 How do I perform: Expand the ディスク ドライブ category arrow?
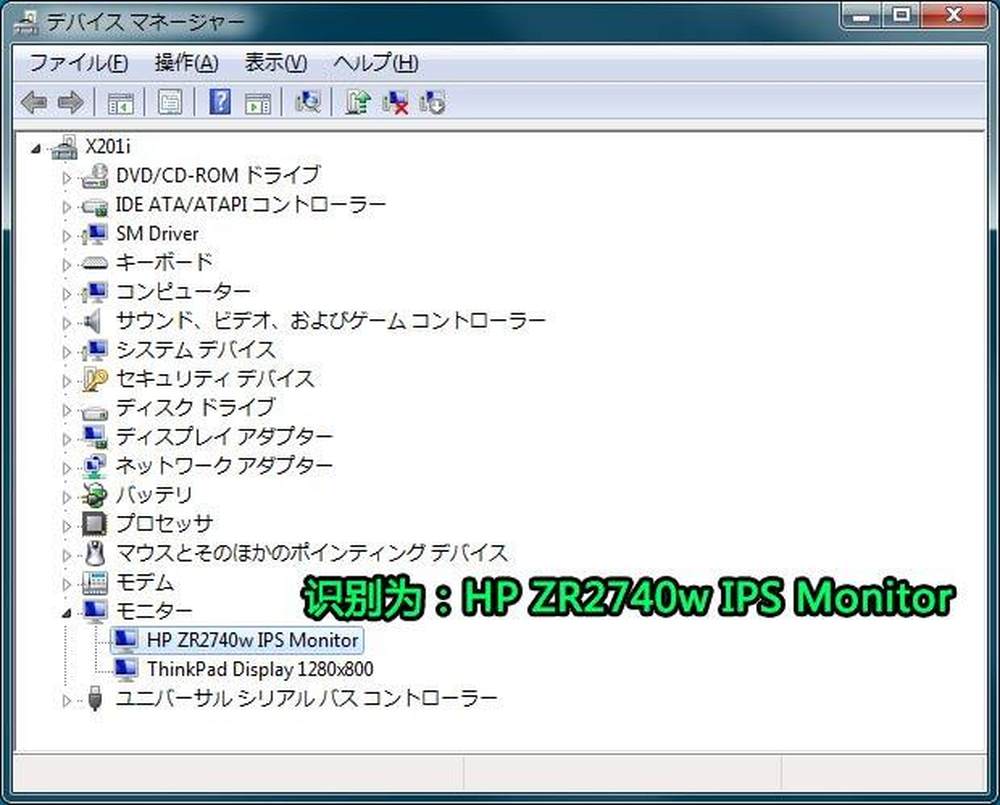click(x=66, y=410)
